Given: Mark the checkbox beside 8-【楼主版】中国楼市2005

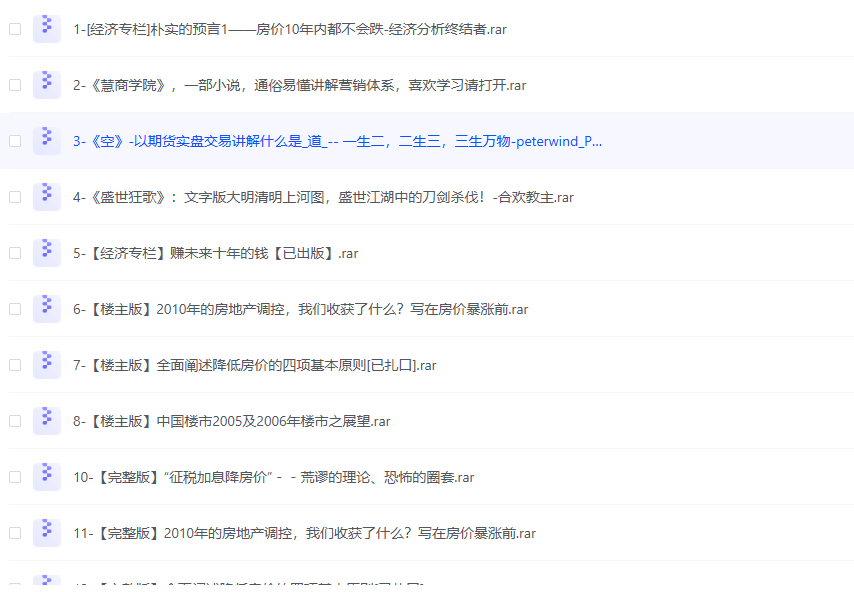Looking at the screenshot, I should [15, 421].
